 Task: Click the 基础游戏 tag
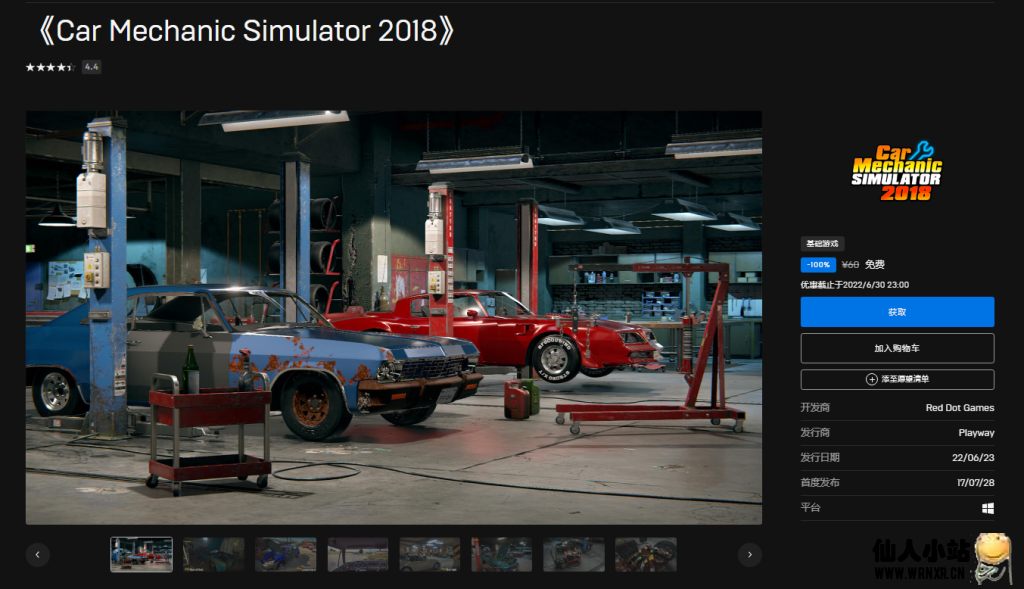(822, 244)
